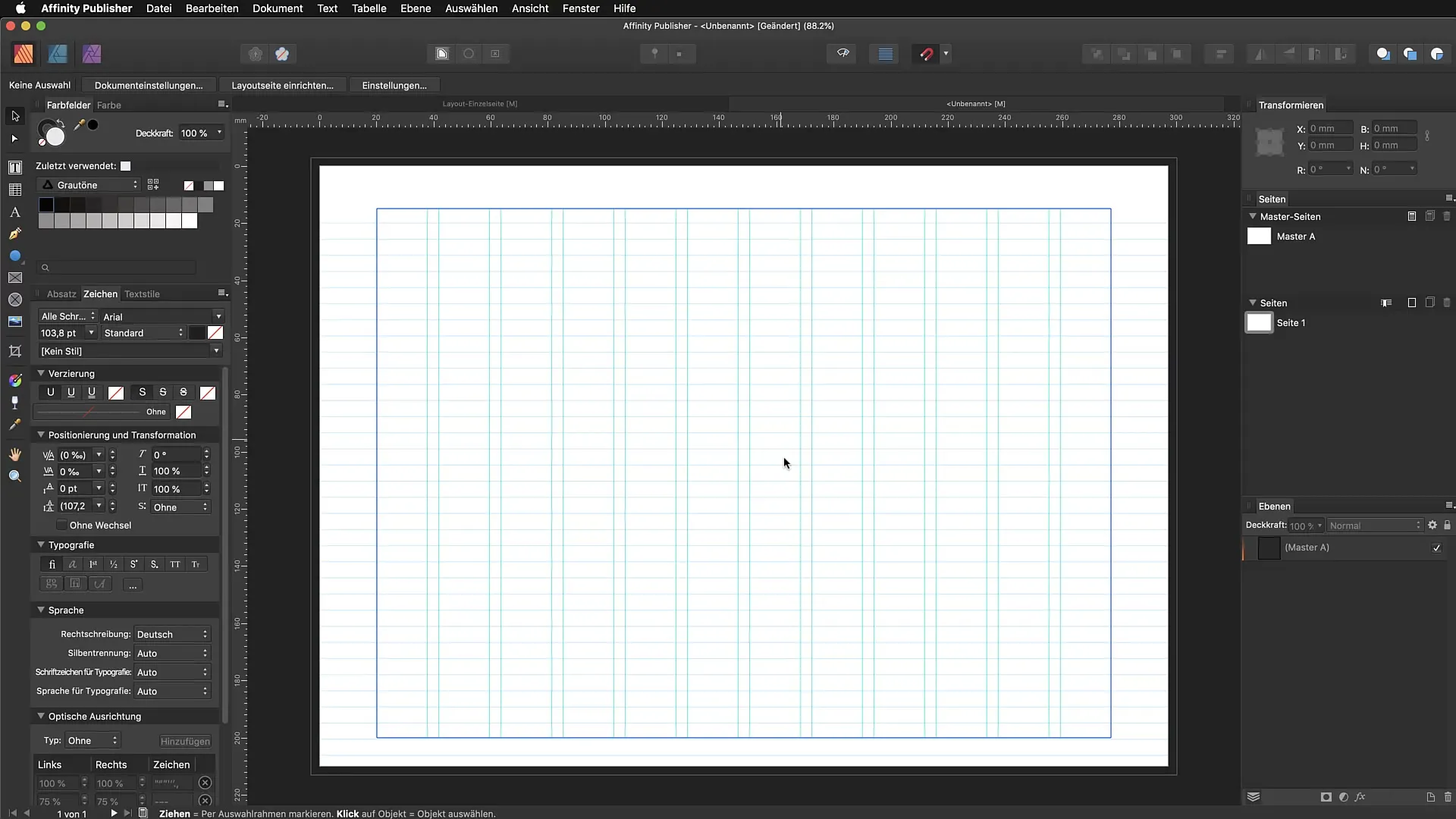Select the Picture Frame Rectangle tool

click(15, 278)
